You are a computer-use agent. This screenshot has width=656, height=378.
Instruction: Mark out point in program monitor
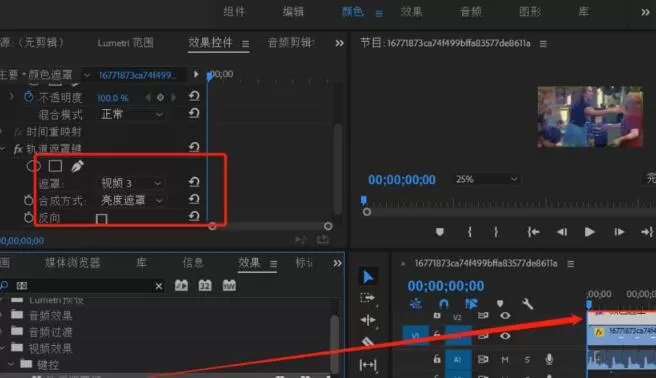click(x=496, y=232)
